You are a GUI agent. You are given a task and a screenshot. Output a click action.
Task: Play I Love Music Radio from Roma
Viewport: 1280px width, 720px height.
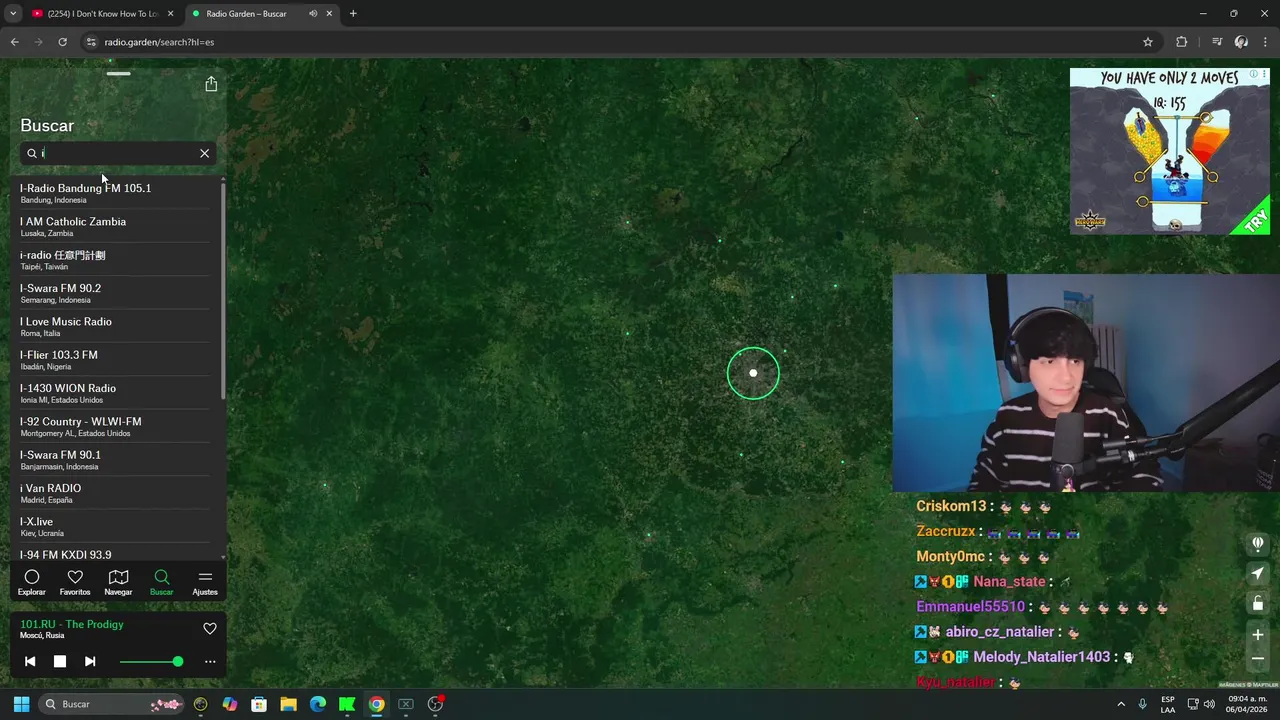115,326
